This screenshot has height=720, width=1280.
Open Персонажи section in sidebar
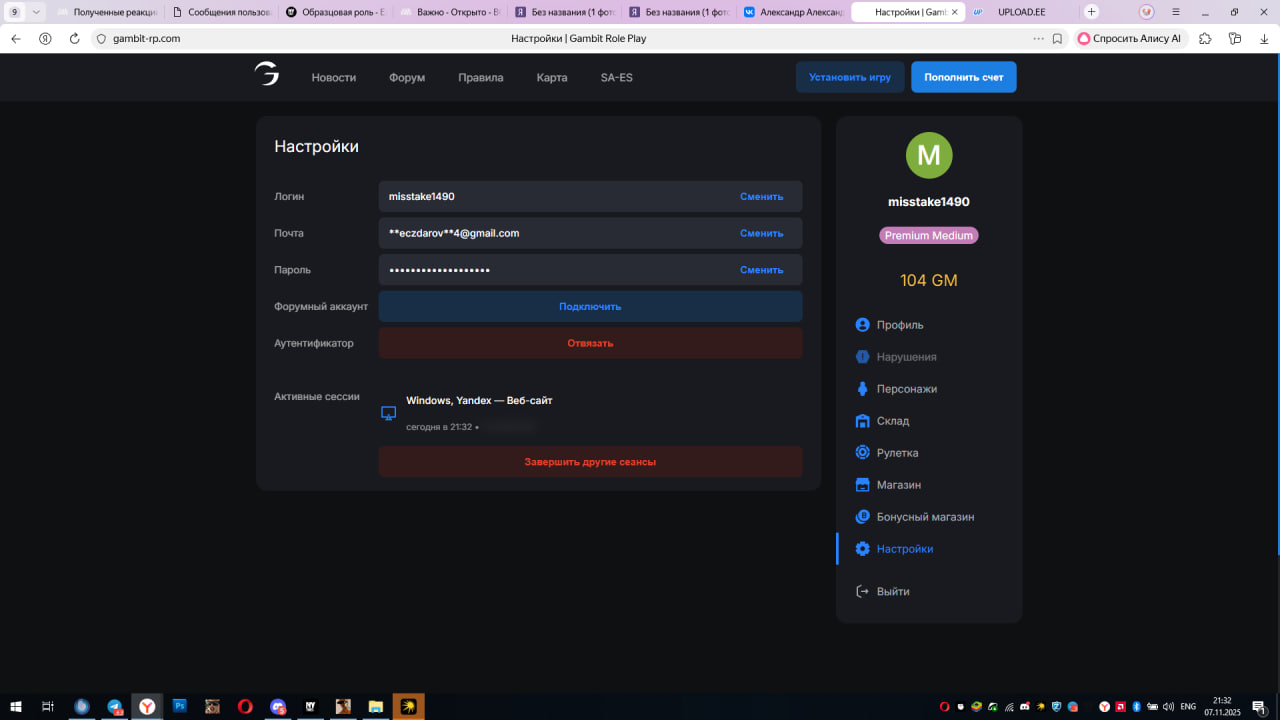[x=906, y=389]
